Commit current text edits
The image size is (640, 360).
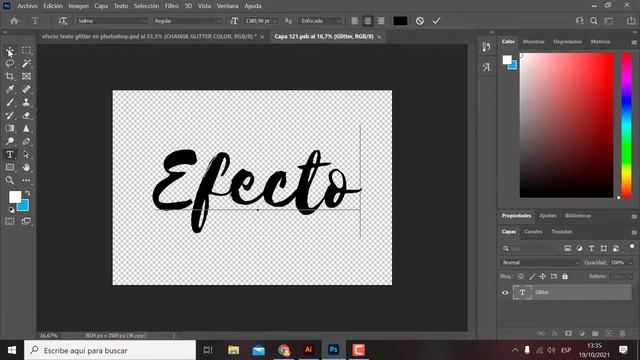pos(436,21)
